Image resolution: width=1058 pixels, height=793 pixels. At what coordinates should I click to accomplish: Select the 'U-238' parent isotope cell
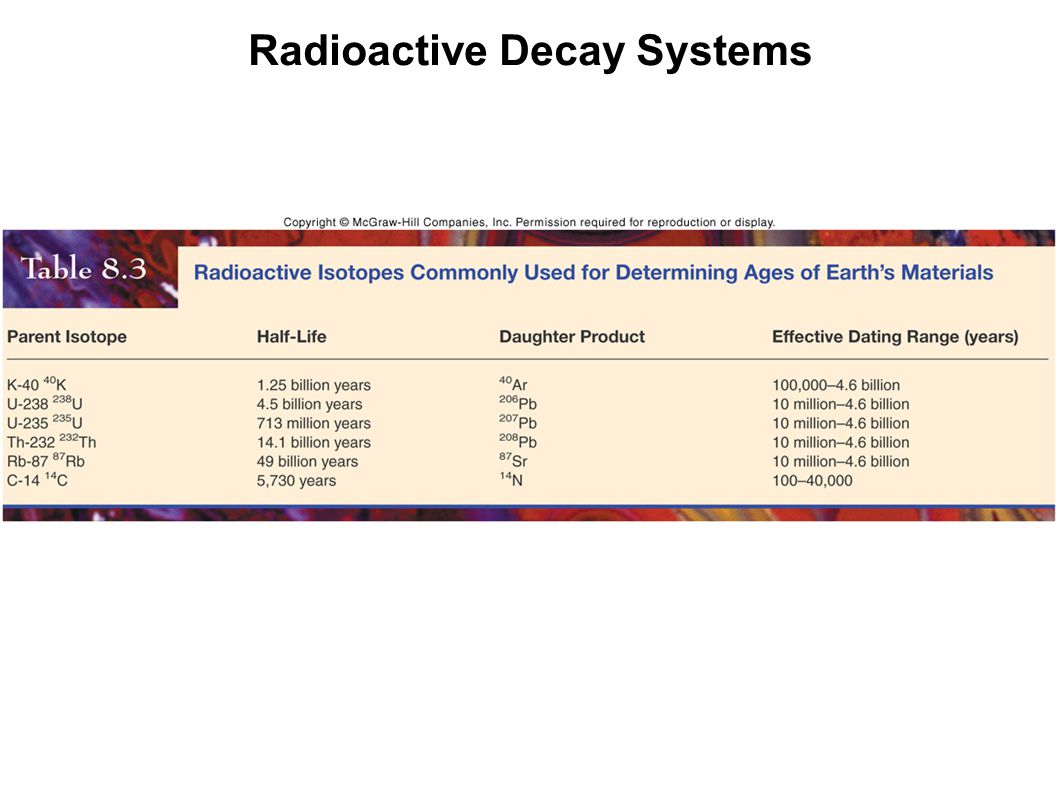coord(45,404)
